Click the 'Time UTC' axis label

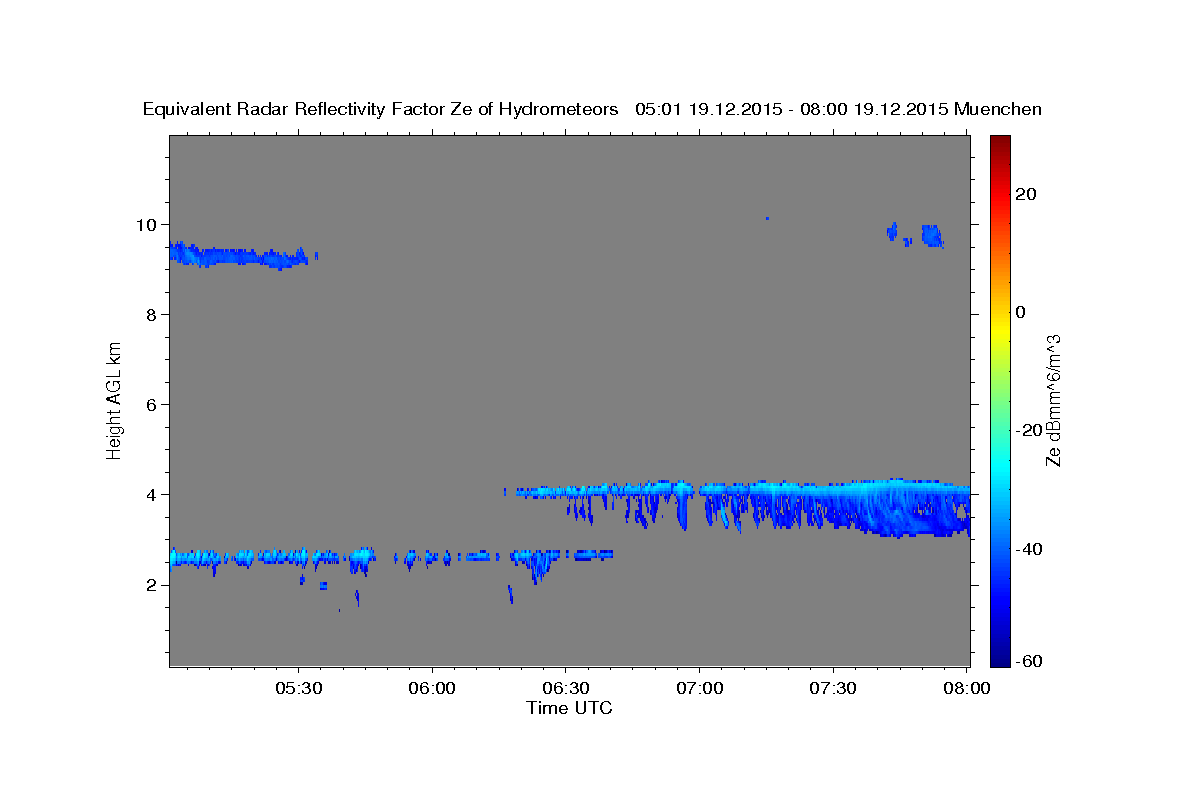[x=569, y=708]
